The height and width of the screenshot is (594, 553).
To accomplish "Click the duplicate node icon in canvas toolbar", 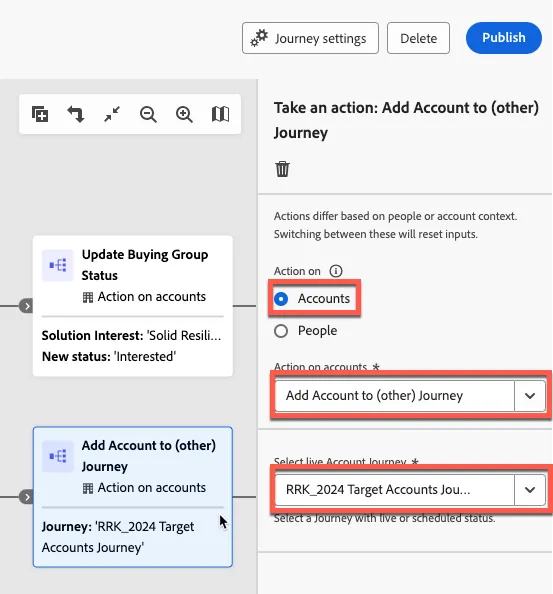I will (x=40, y=114).
